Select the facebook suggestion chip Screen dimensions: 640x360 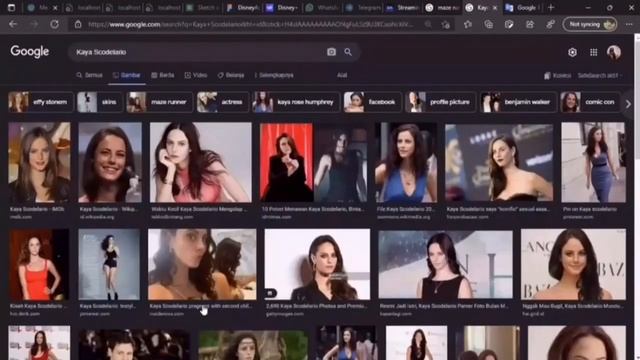coord(372,102)
